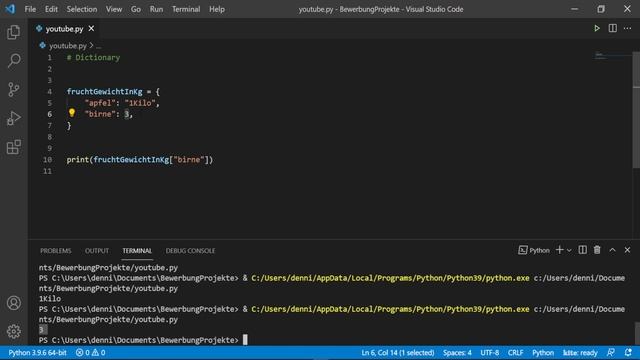
Task: Open notifications bell in status bar
Action: coord(628,353)
